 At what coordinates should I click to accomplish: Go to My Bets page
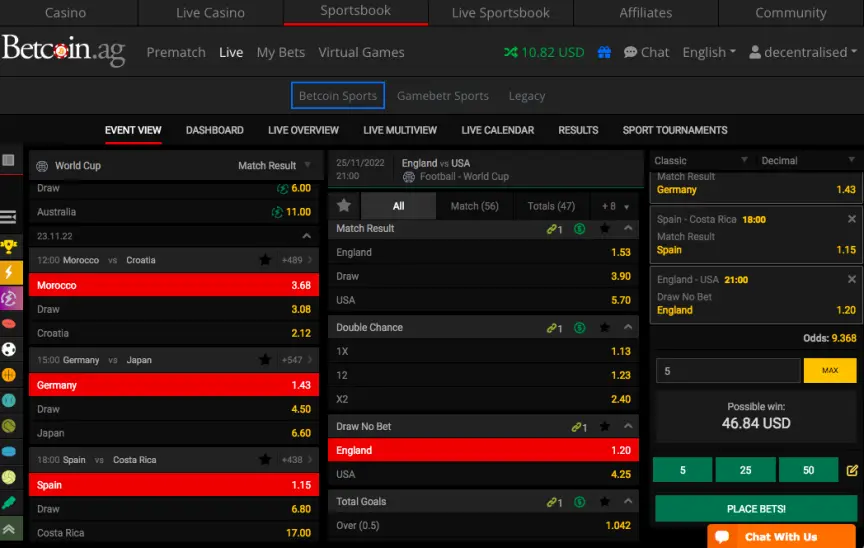[x=280, y=52]
